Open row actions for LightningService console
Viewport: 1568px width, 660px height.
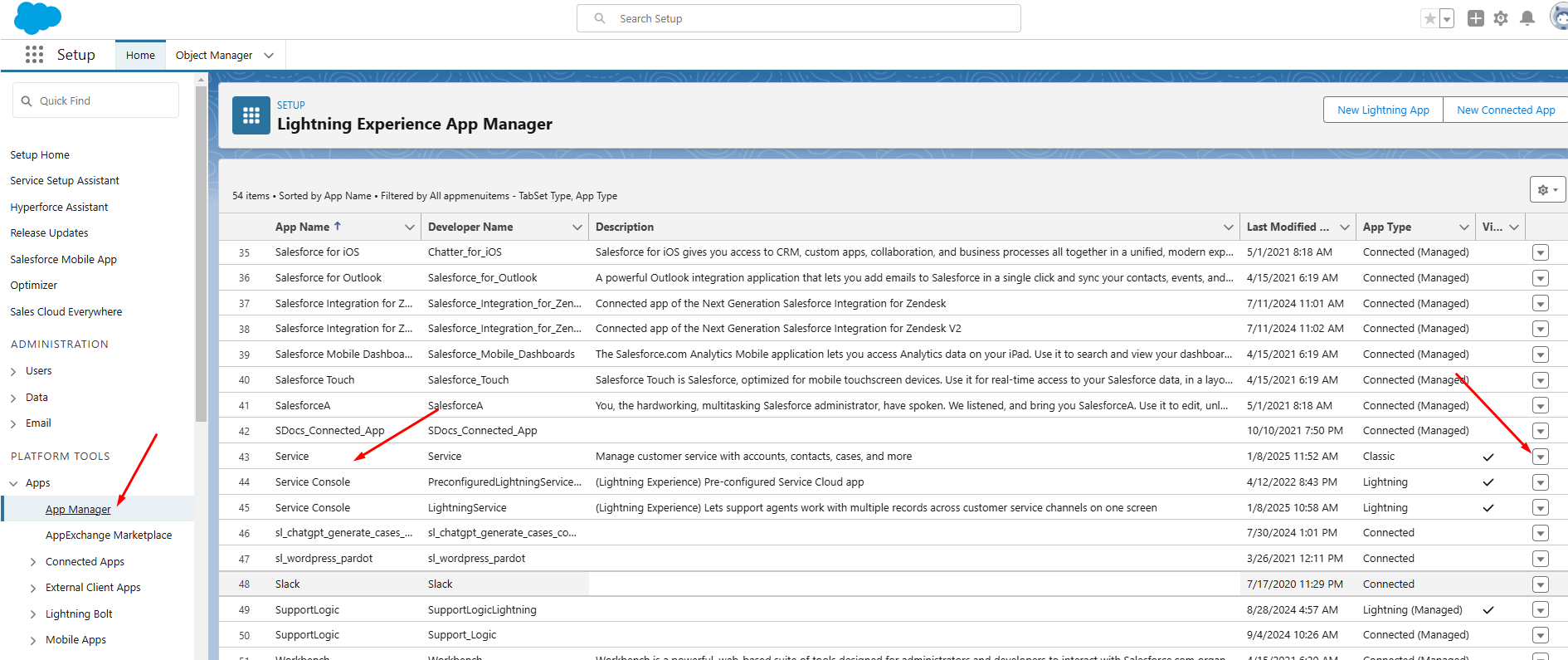(x=1541, y=507)
